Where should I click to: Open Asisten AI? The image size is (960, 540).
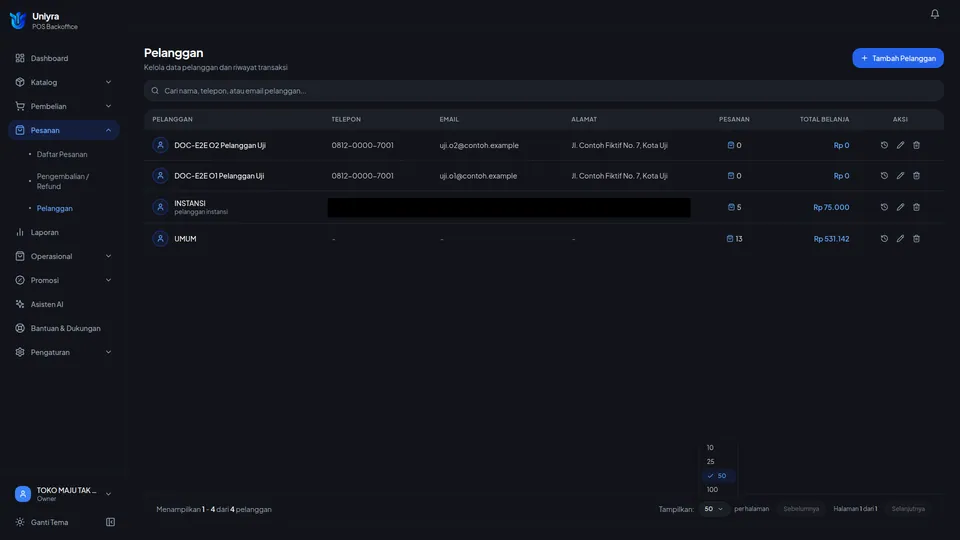64,304
